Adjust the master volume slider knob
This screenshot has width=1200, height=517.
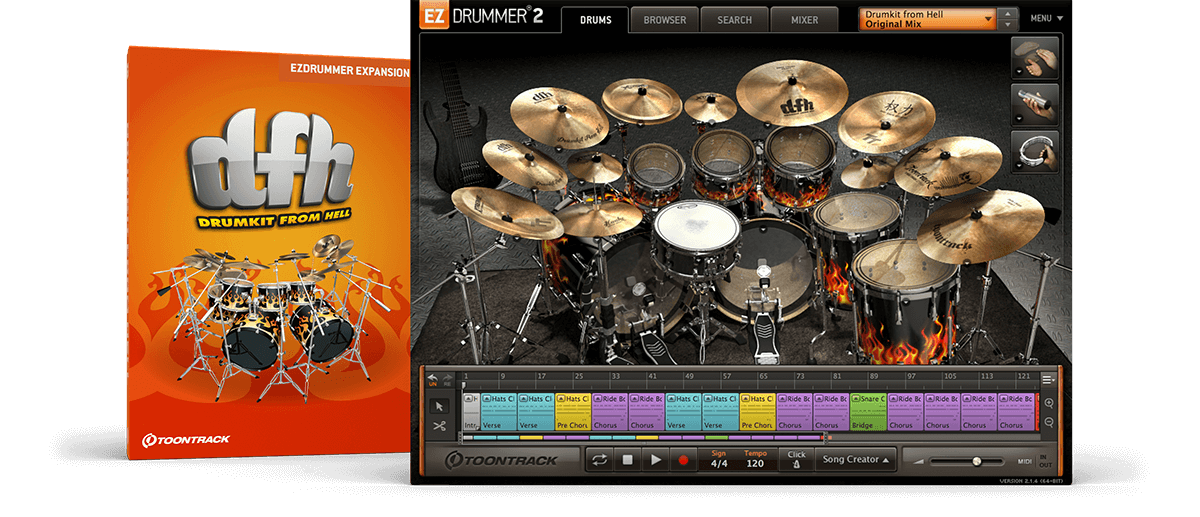976,461
